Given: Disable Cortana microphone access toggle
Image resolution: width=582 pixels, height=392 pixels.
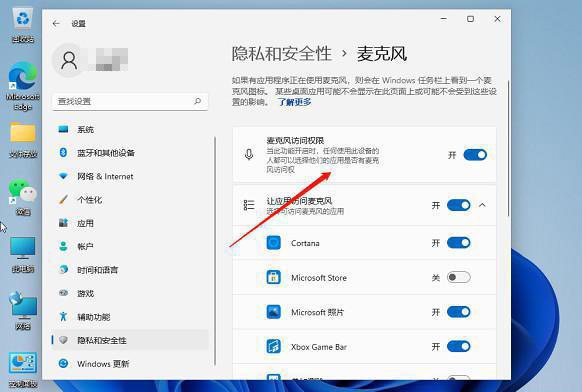Looking at the screenshot, I should click(x=459, y=243).
